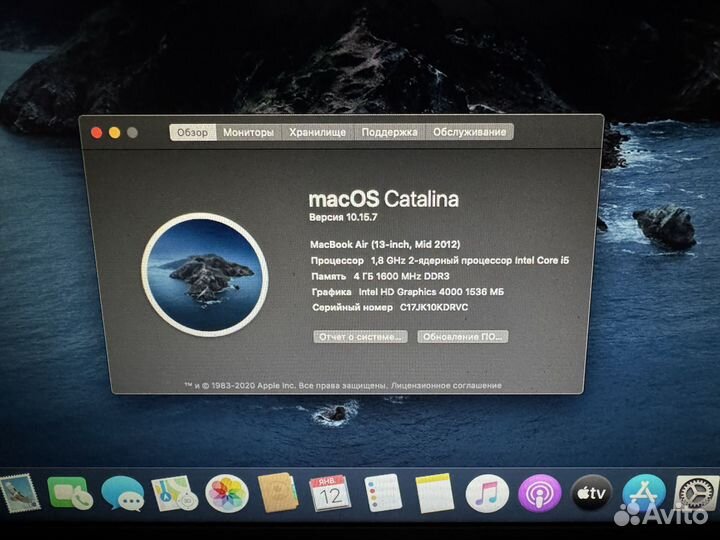Click the Intel HD Graphics 4000 value
The width and height of the screenshot is (720, 540).
tap(431, 292)
